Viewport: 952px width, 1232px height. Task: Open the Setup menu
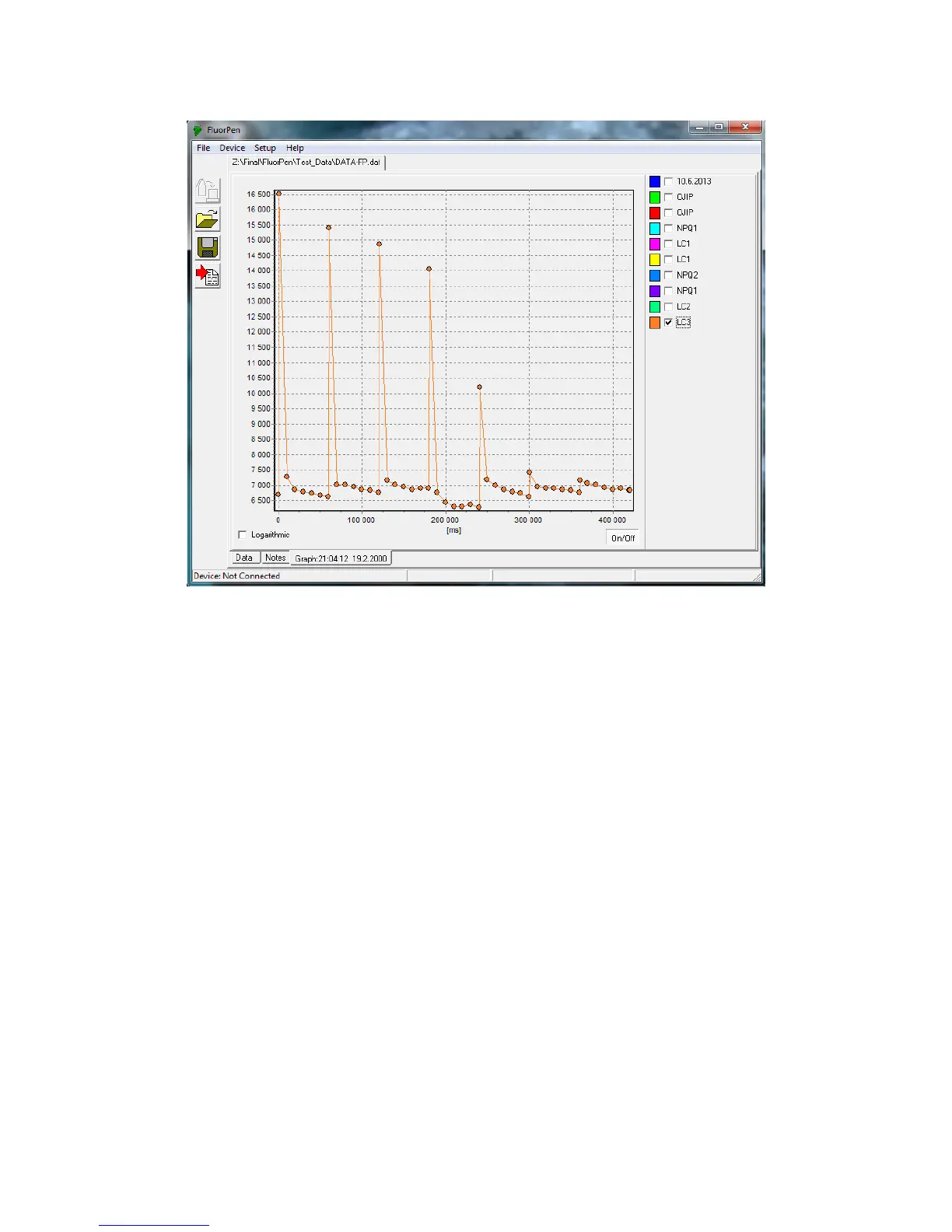click(265, 148)
